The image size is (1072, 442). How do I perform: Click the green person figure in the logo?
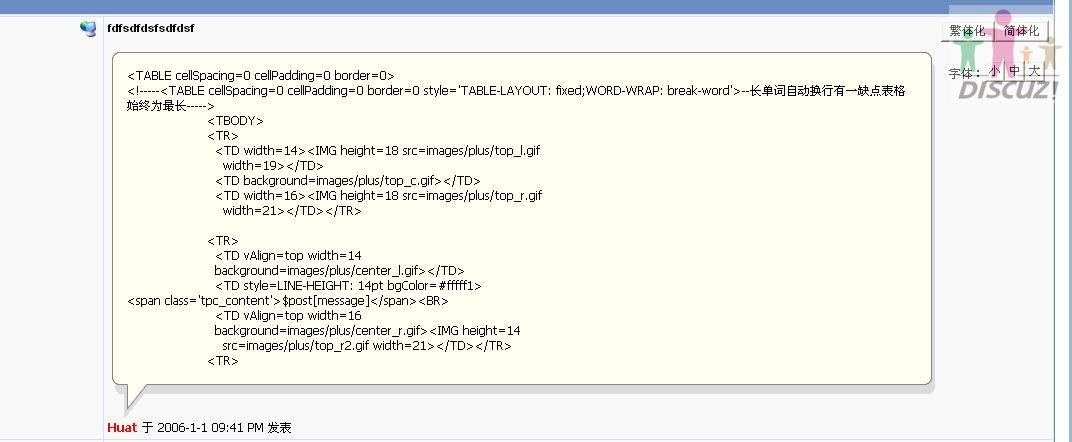(968, 51)
